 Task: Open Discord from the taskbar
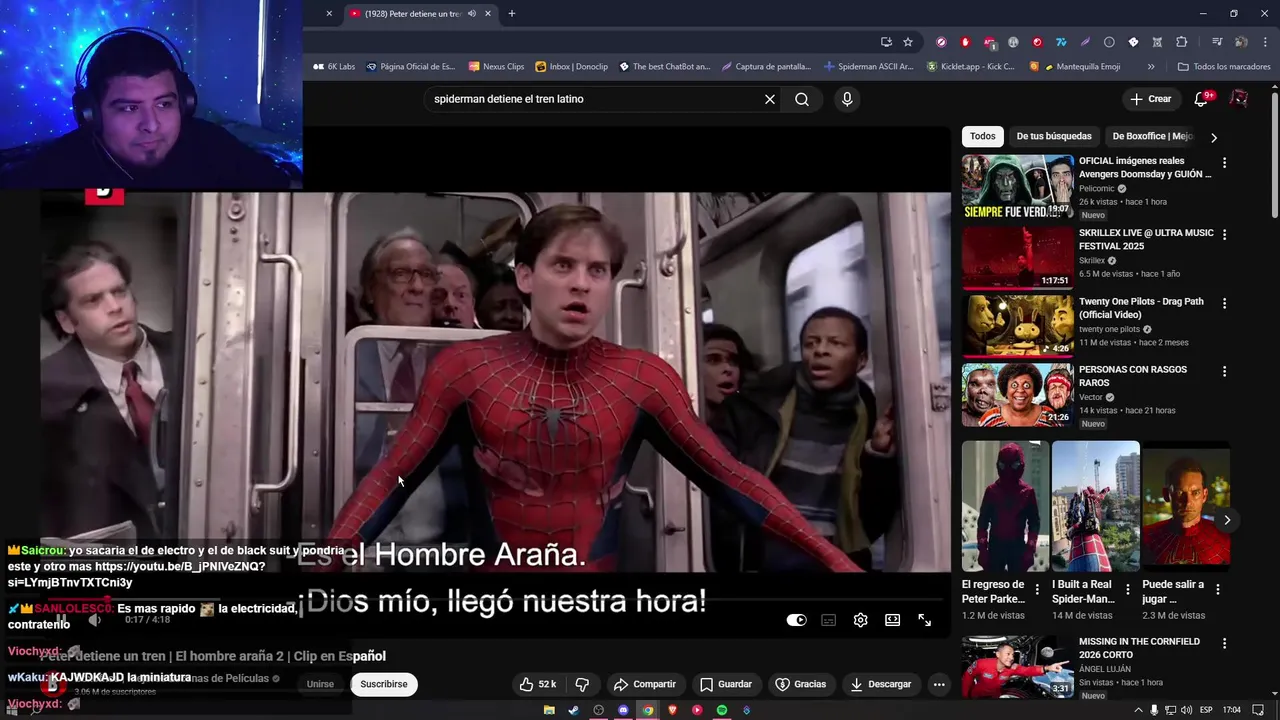coord(623,710)
